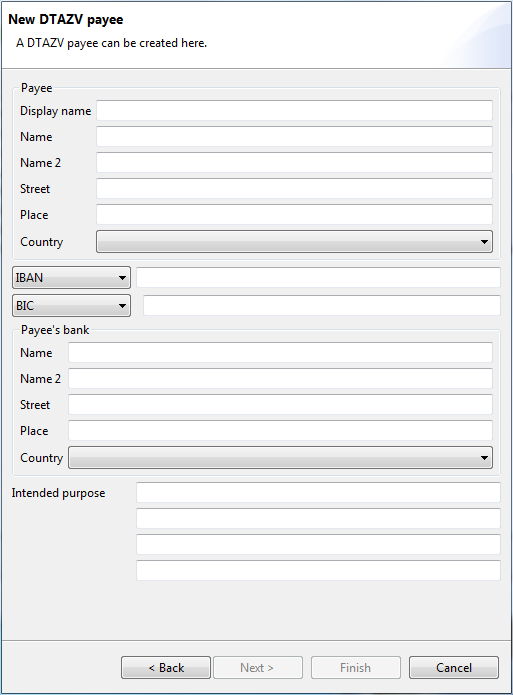Screen dimensions: 513x695
Task: Focus the Payee's bank Name field
Action: tap(280, 352)
